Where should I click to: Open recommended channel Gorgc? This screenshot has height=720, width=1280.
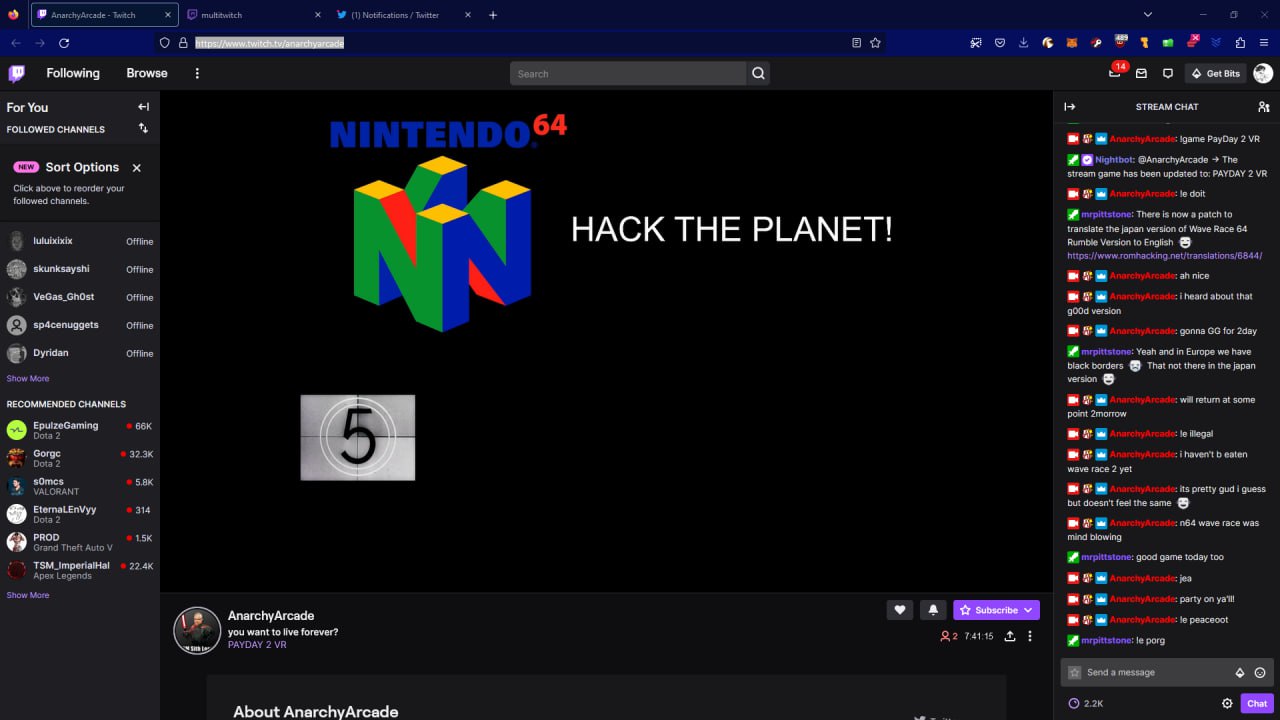click(x=80, y=458)
